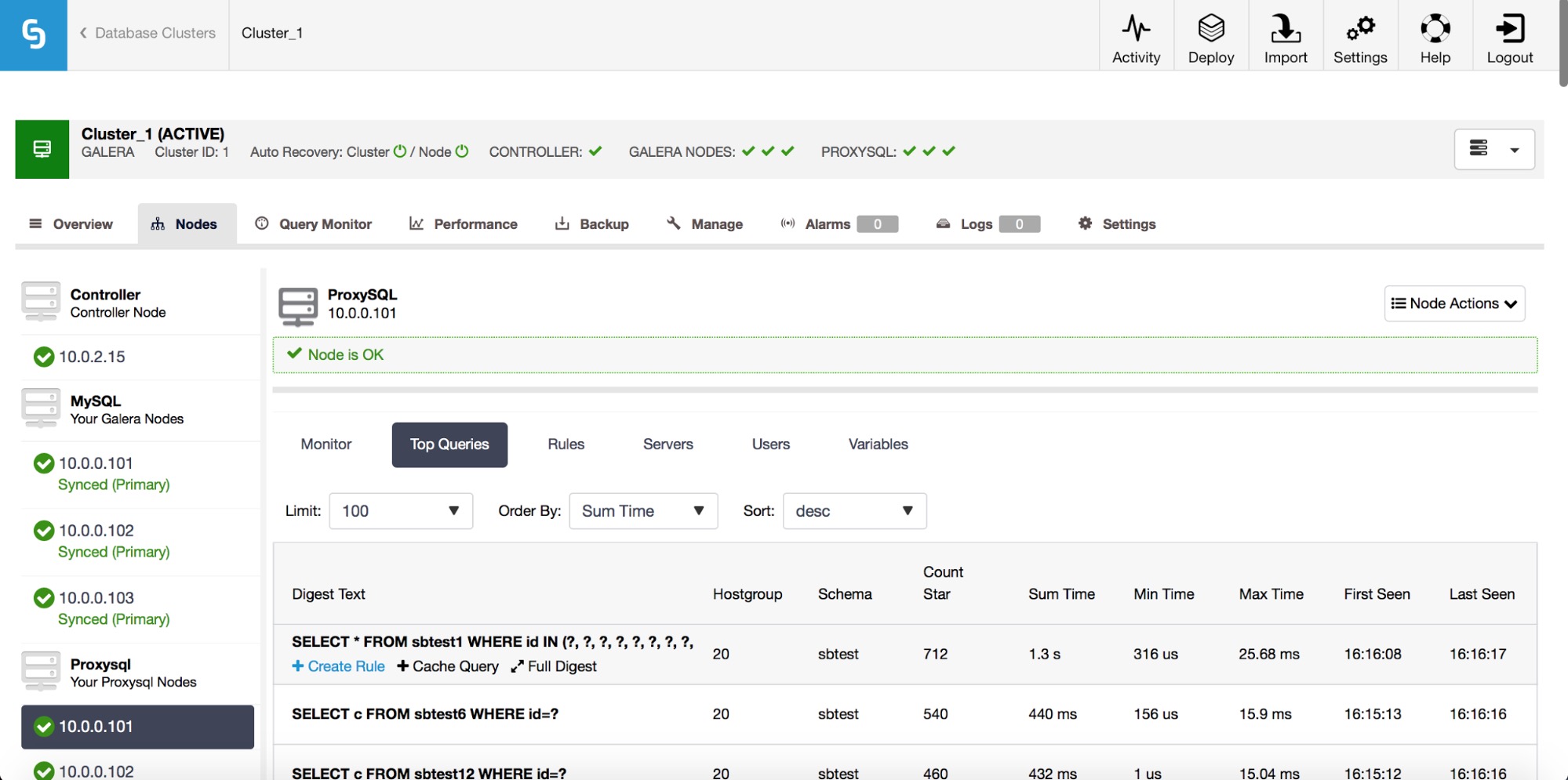1568x780 pixels.
Task: Open the Limit 100 dropdown
Action: point(401,511)
